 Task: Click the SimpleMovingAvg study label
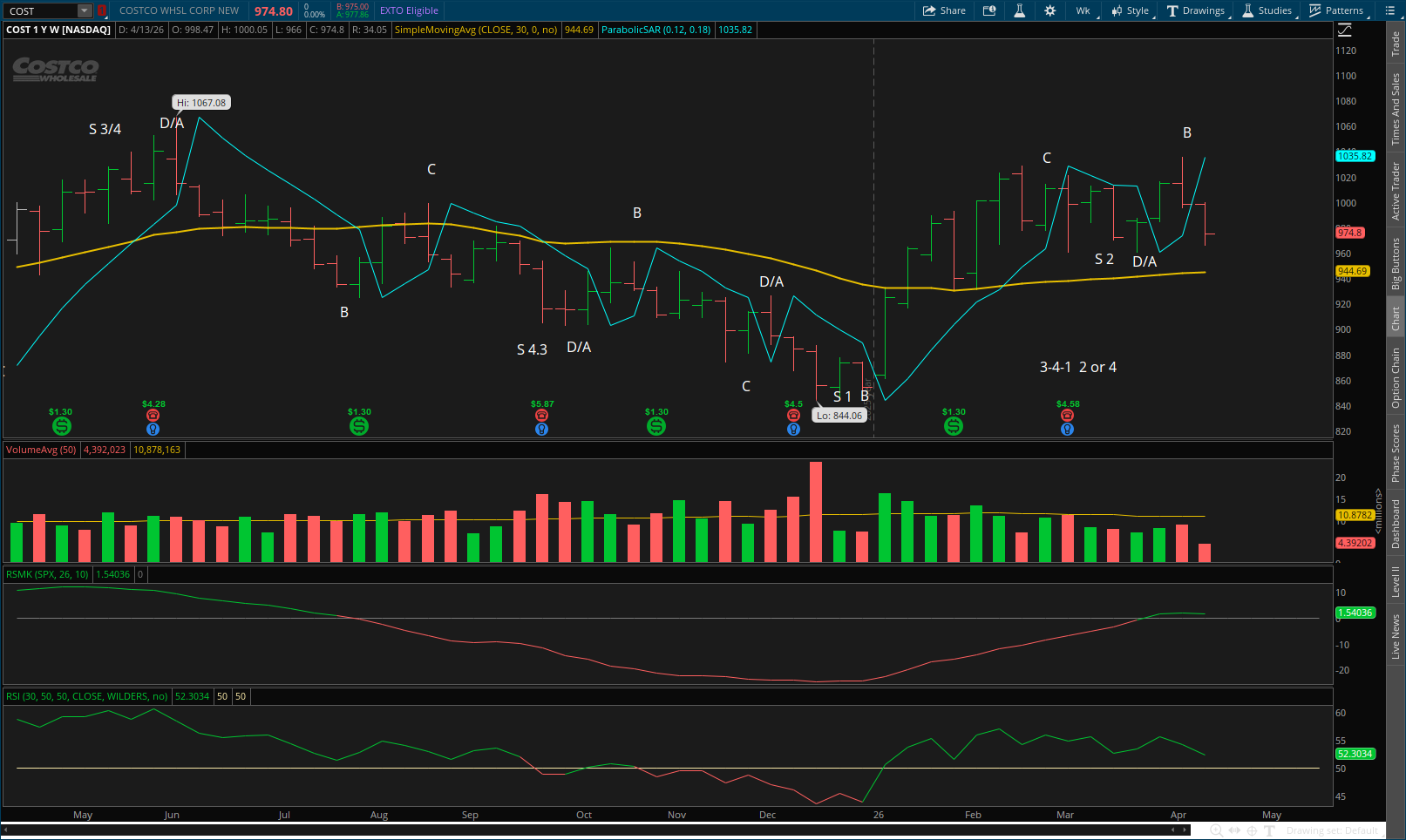[x=476, y=30]
